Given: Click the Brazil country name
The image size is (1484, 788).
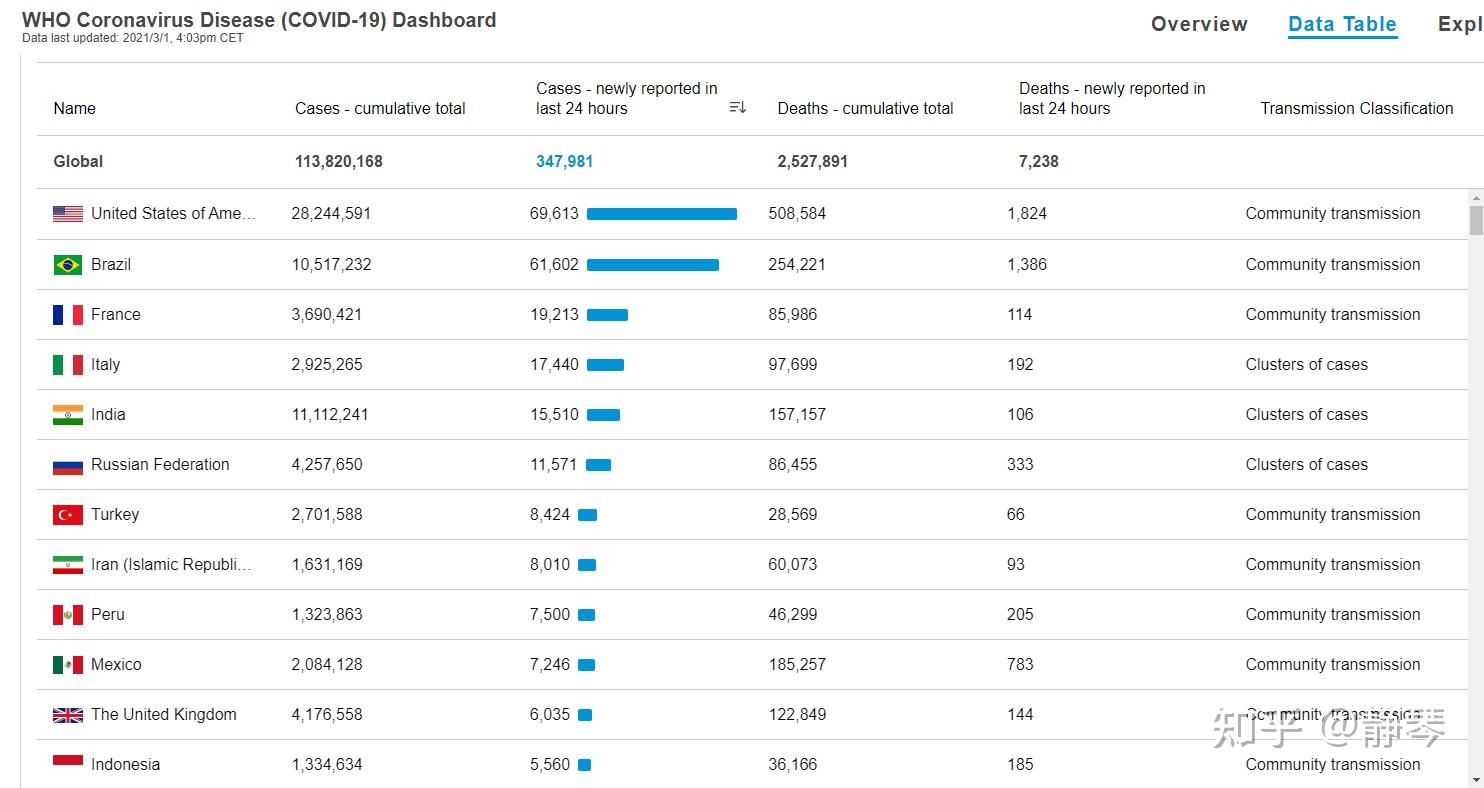Looking at the screenshot, I should [x=111, y=264].
